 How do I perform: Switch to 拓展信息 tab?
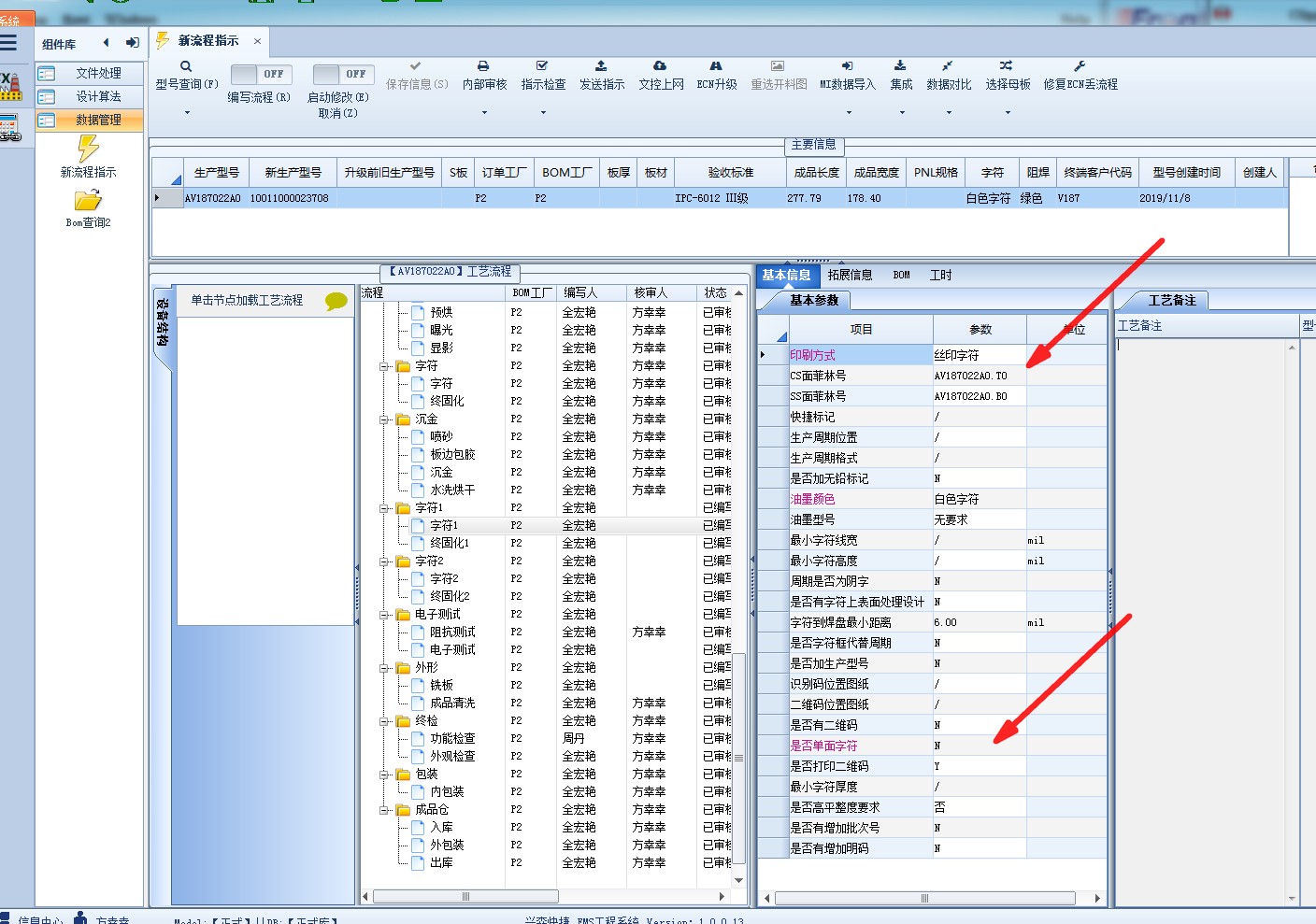pyautogui.click(x=850, y=275)
